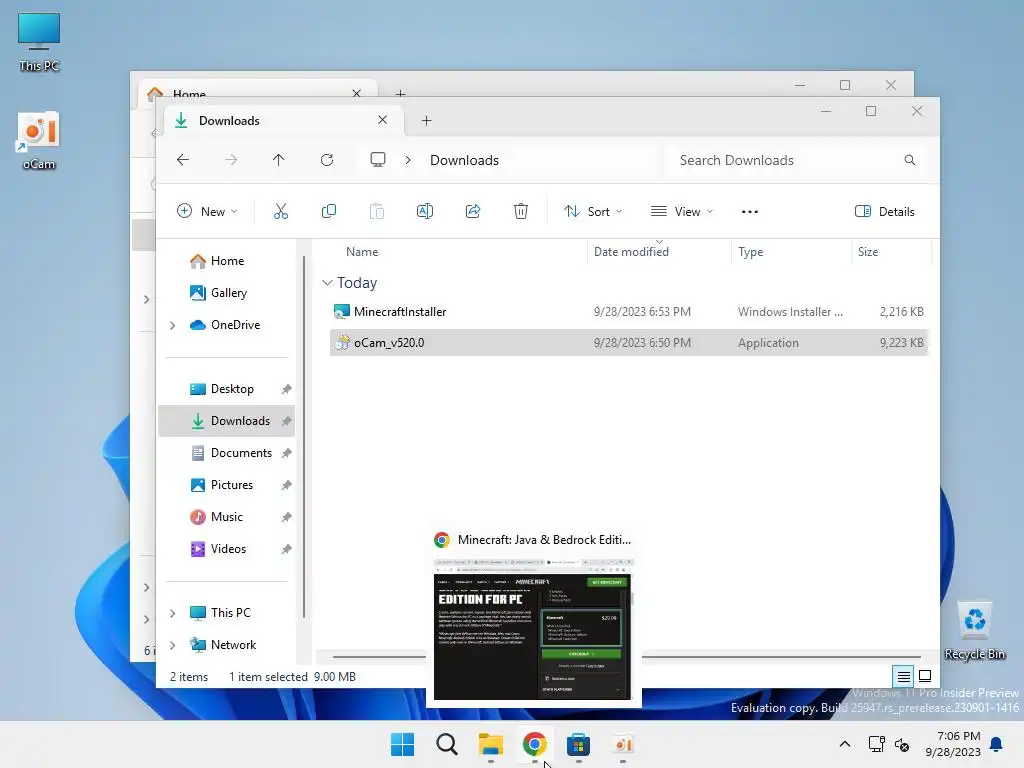
Task: Select the This PC desktop icon
Action: [x=39, y=42]
